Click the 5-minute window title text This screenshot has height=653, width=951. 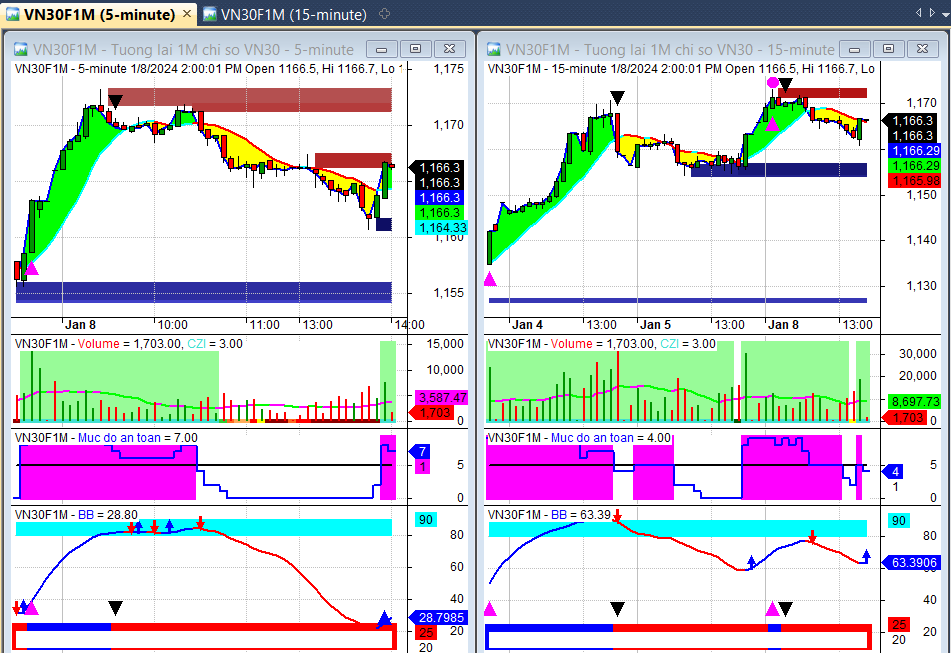pyautogui.click(x=193, y=49)
